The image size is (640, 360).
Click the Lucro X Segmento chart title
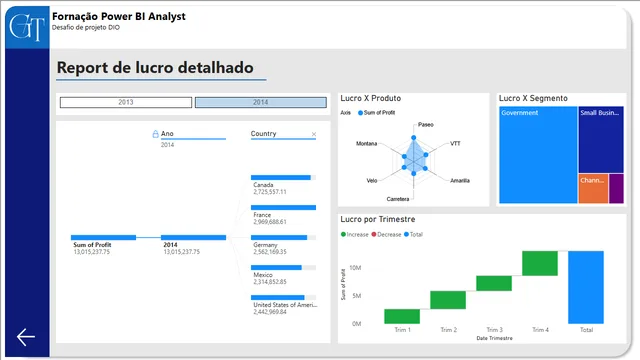click(x=533, y=98)
